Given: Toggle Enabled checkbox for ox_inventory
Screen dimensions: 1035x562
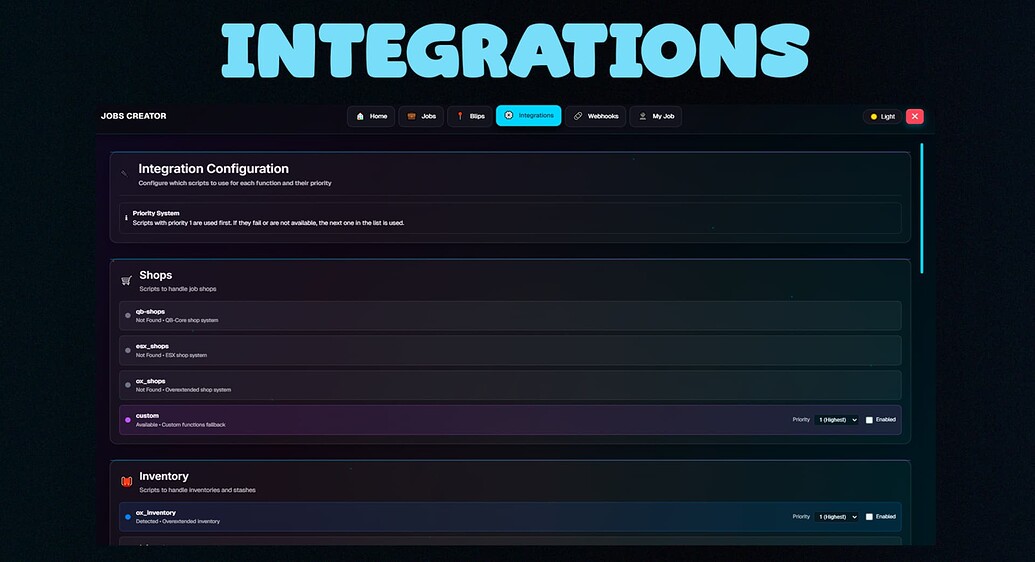Looking at the screenshot, I should click(x=869, y=517).
